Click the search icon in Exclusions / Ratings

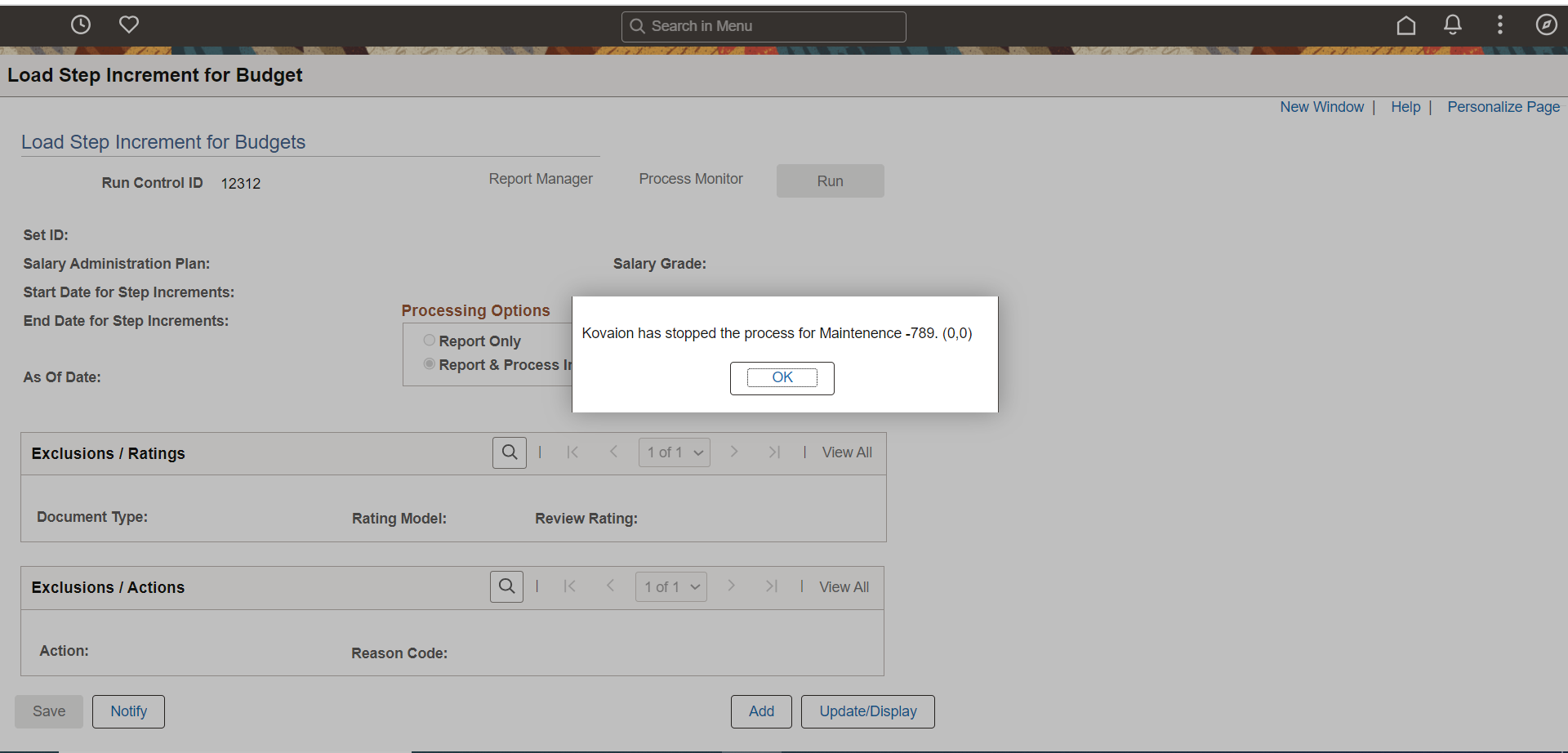pyautogui.click(x=509, y=452)
